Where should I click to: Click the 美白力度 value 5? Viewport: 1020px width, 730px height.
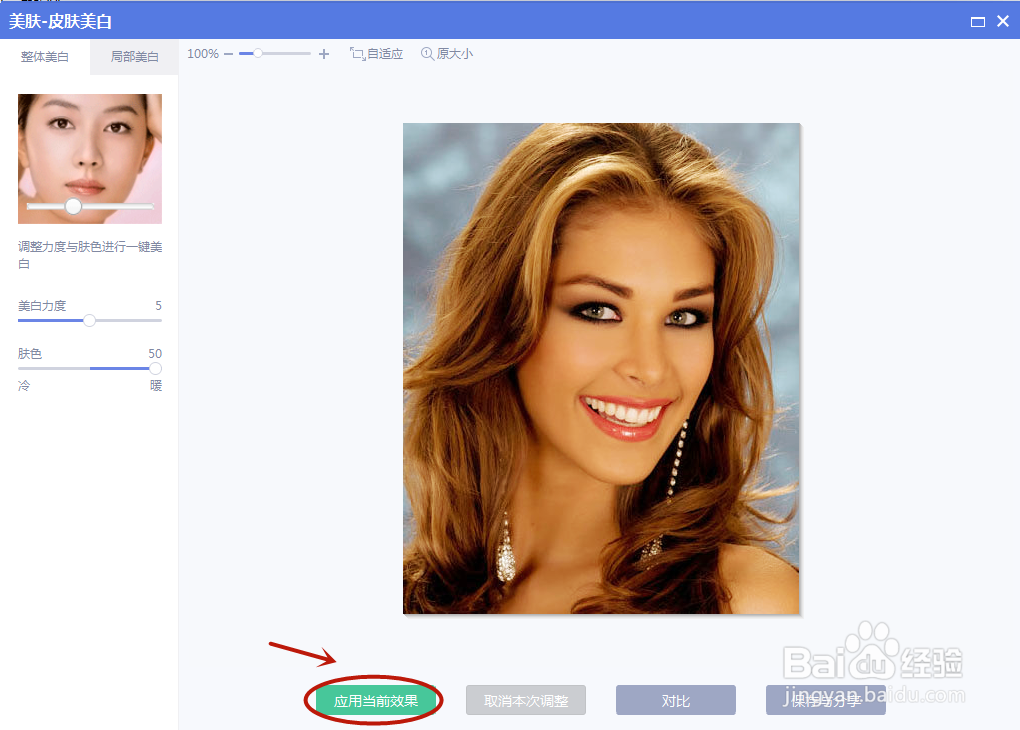point(158,306)
